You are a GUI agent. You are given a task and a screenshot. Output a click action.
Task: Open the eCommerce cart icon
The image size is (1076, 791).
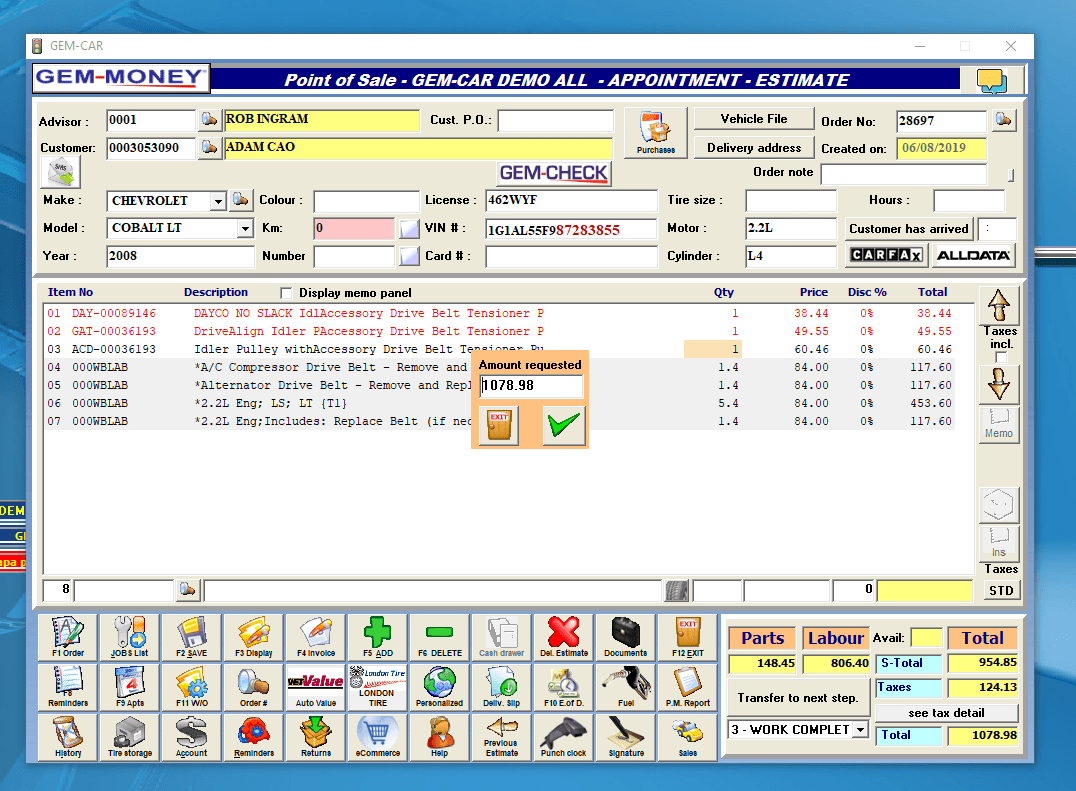(377, 737)
